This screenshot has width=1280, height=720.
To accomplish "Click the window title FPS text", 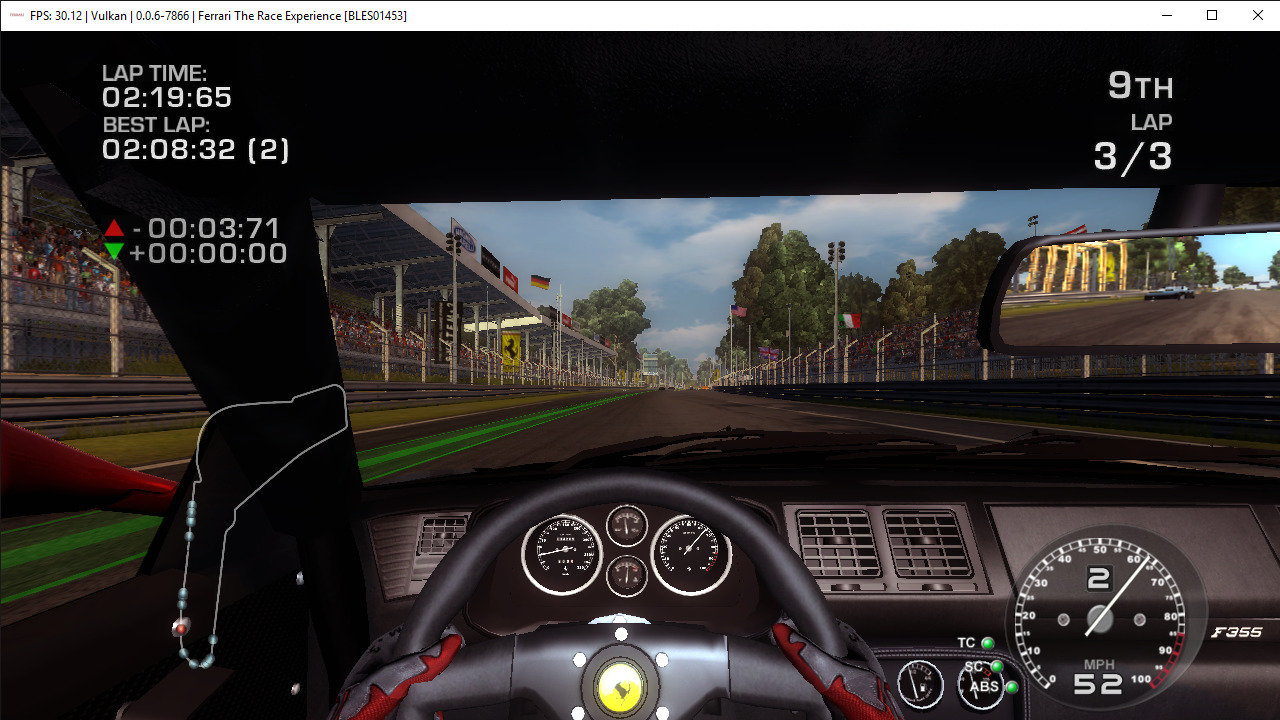I will tap(218, 16).
